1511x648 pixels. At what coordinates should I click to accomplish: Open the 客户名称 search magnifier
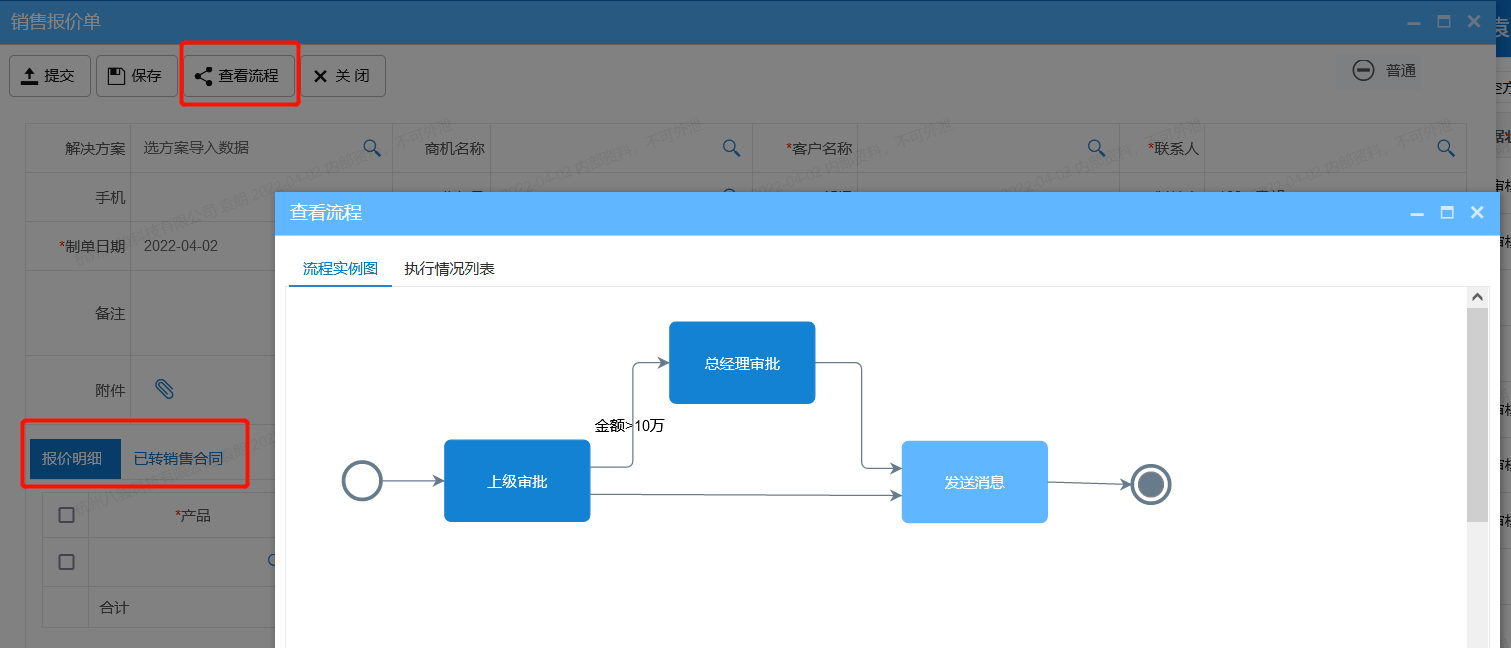[x=1096, y=147]
